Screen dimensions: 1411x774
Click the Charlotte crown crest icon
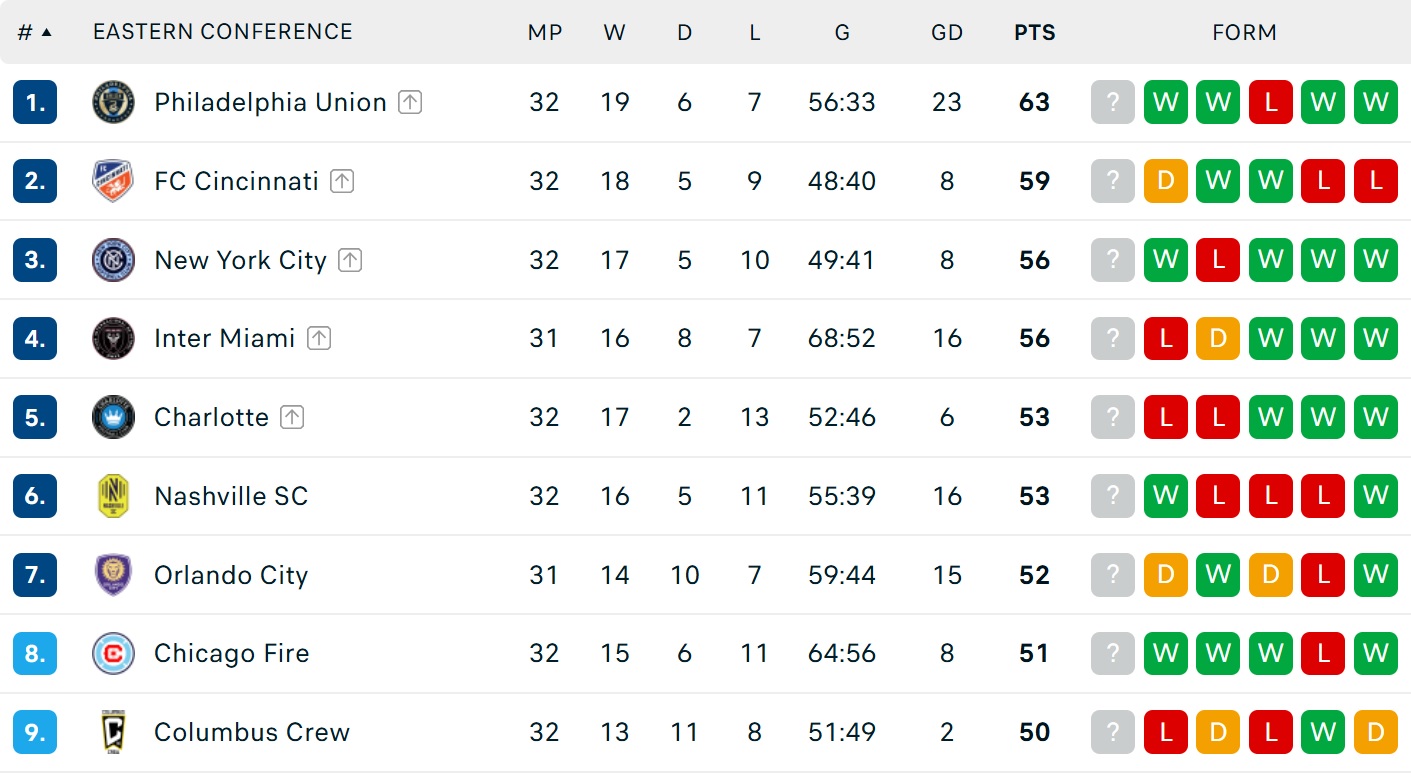tap(113, 417)
